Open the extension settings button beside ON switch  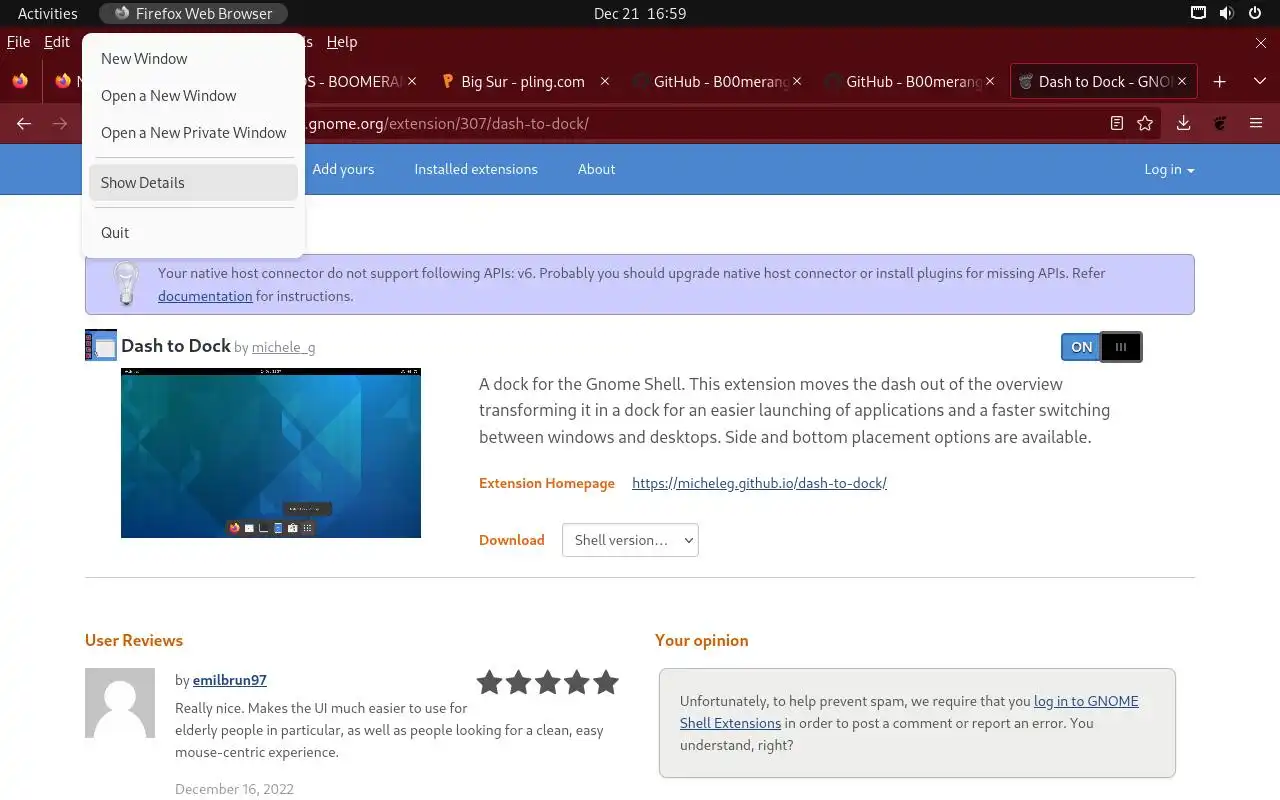tap(1121, 347)
